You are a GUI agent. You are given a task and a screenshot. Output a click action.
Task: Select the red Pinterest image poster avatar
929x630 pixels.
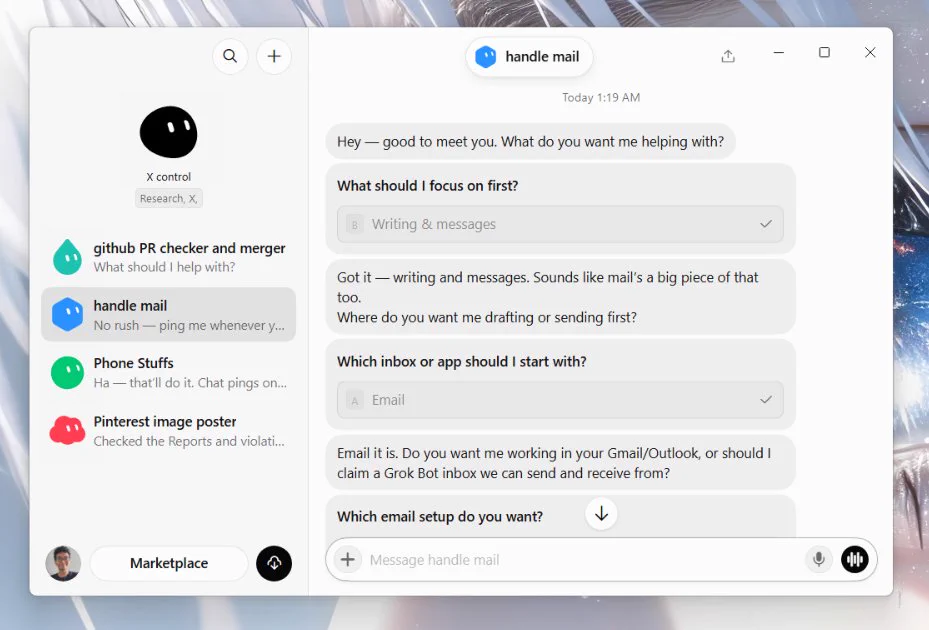68,430
